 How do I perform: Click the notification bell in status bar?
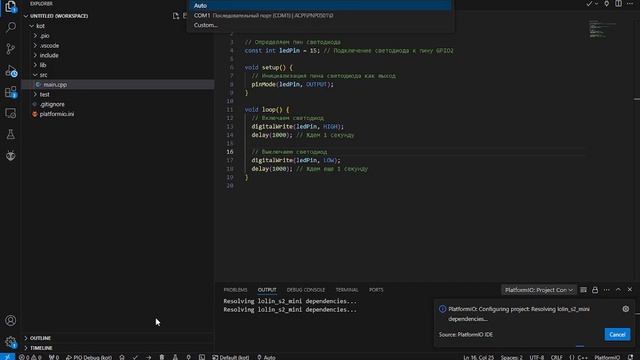[x=631, y=357]
